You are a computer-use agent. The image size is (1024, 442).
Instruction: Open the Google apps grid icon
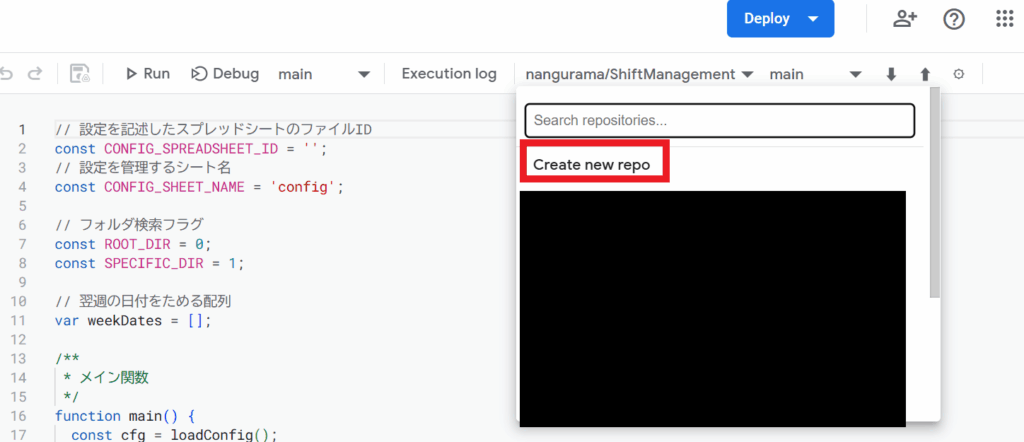1004,19
